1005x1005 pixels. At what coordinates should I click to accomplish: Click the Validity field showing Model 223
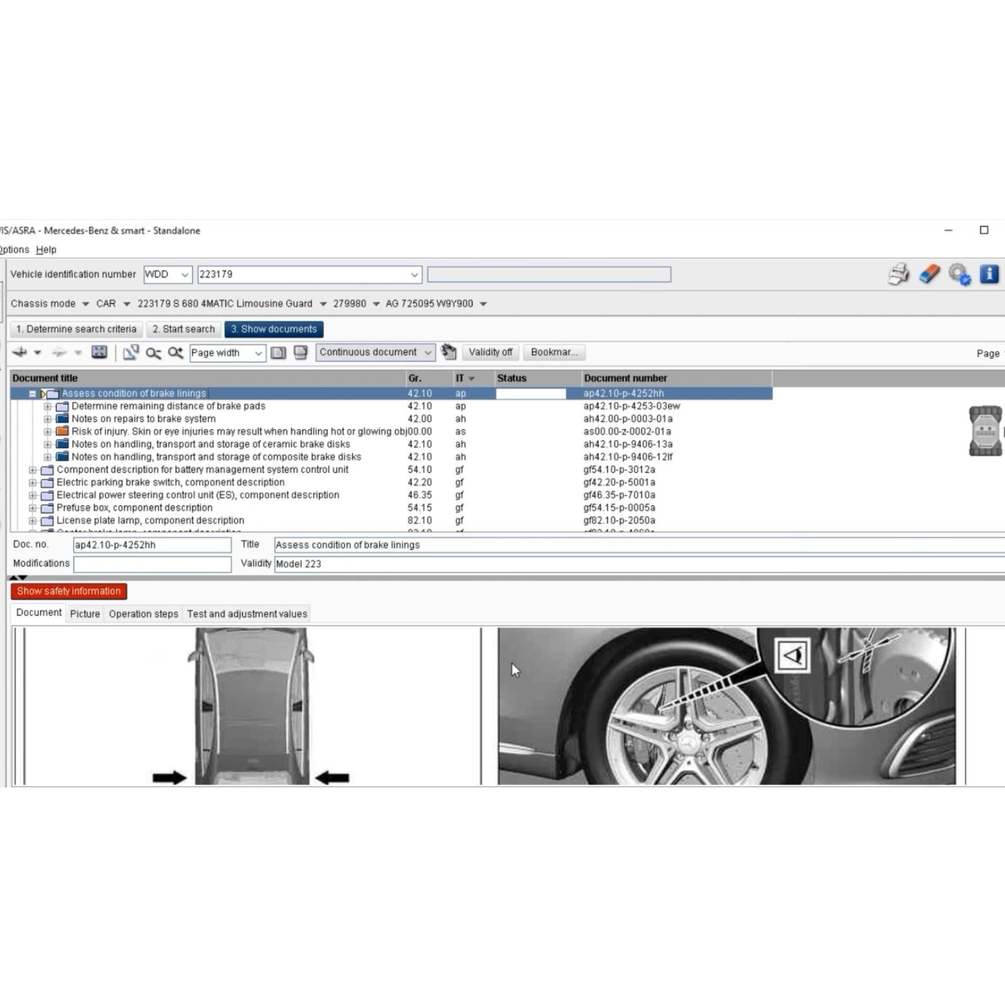pos(639,564)
